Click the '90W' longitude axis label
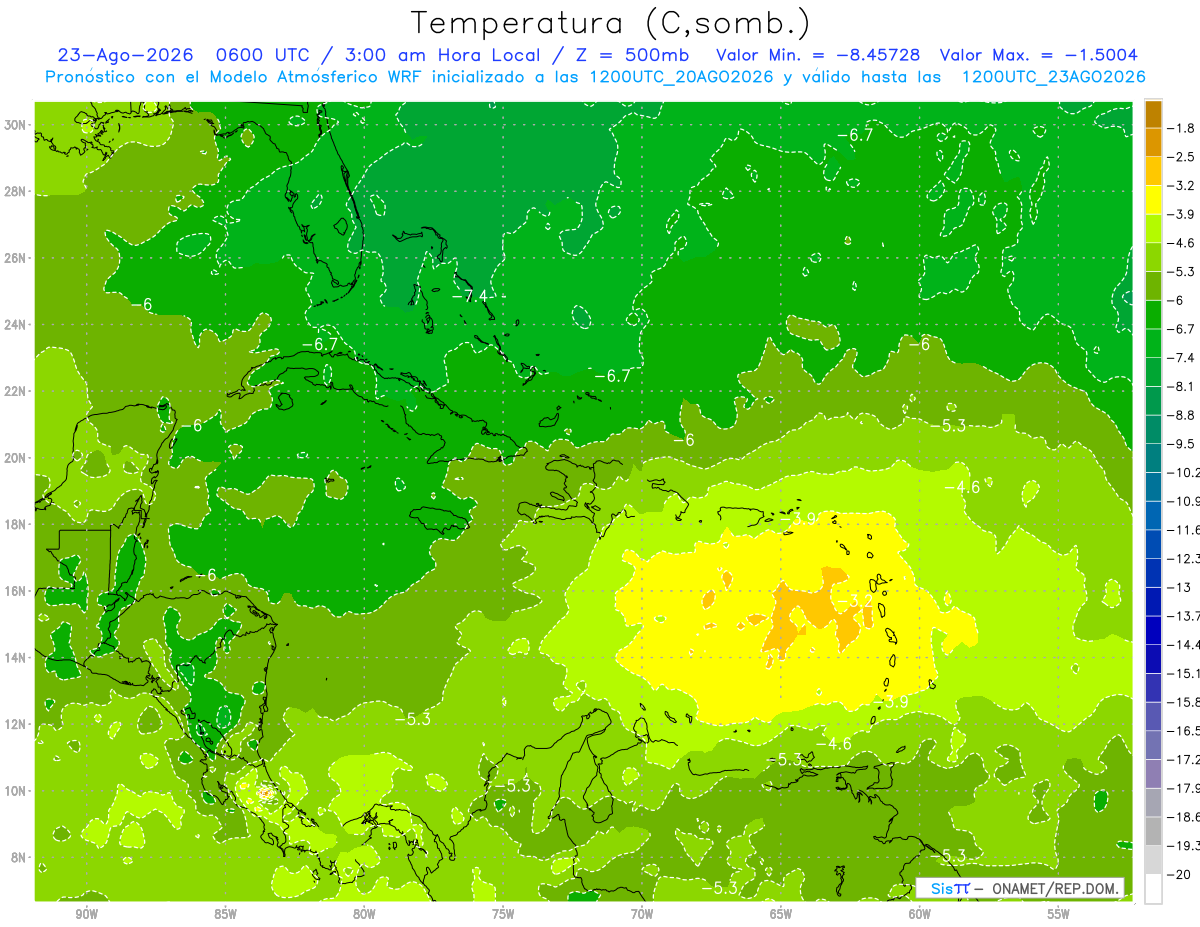Image resolution: width=1200 pixels, height=927 pixels. [x=86, y=915]
